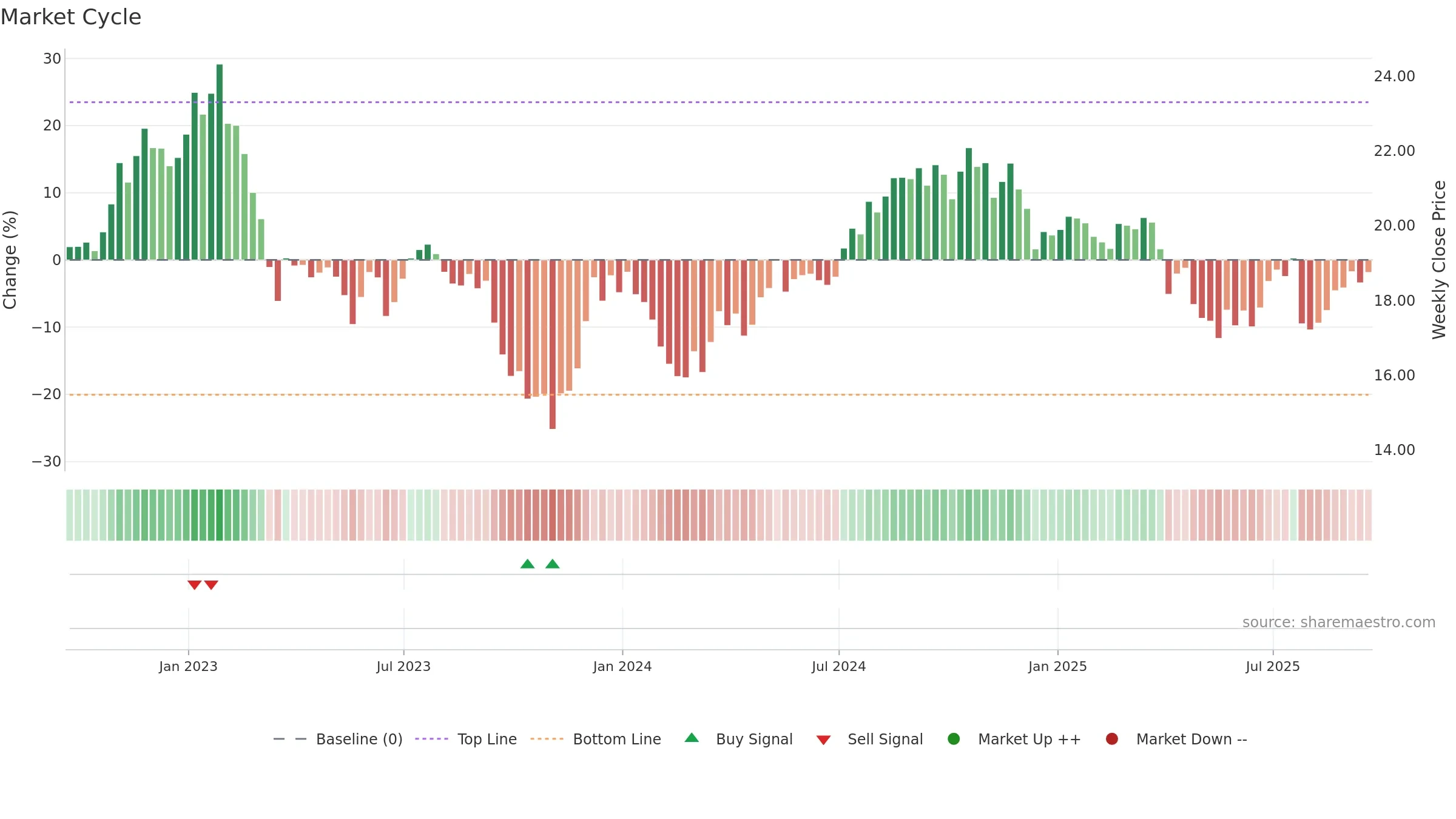Toggle the Market Up ++ legend label
The image size is (1456, 819).
[1030, 739]
